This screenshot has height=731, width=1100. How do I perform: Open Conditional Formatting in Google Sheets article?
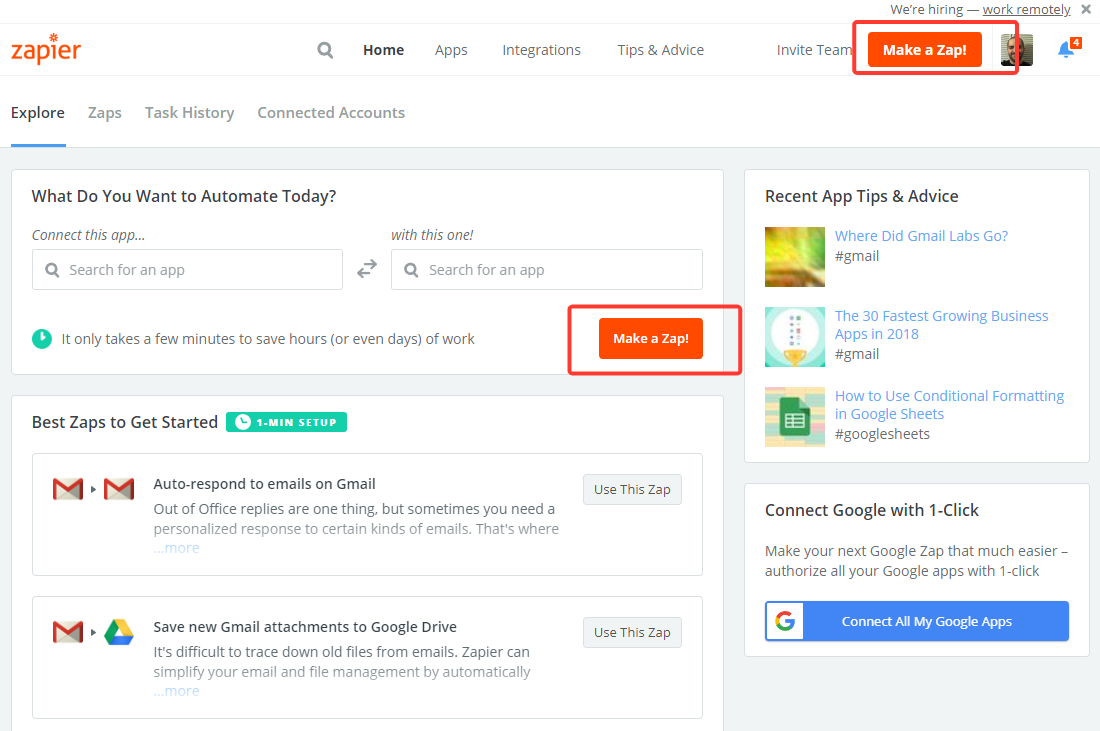coord(949,405)
